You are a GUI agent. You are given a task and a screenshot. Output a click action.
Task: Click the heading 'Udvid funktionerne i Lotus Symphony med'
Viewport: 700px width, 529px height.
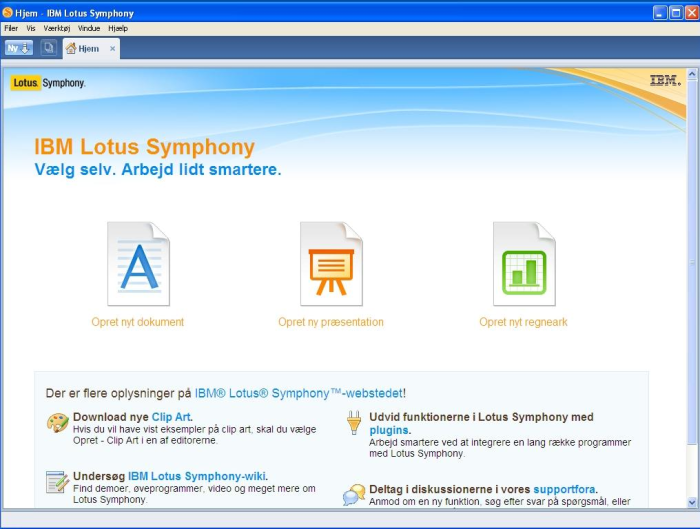click(x=481, y=417)
